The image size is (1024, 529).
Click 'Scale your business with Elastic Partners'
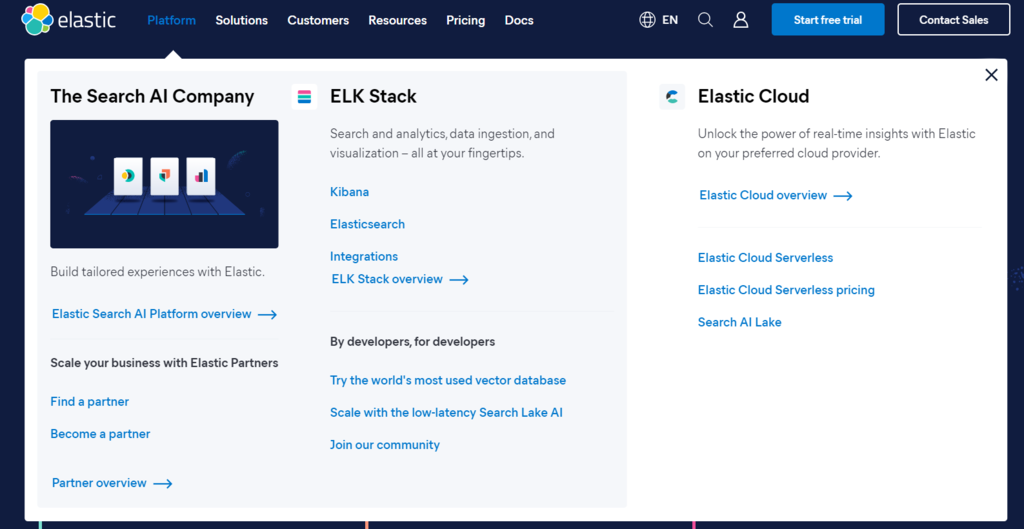[165, 362]
